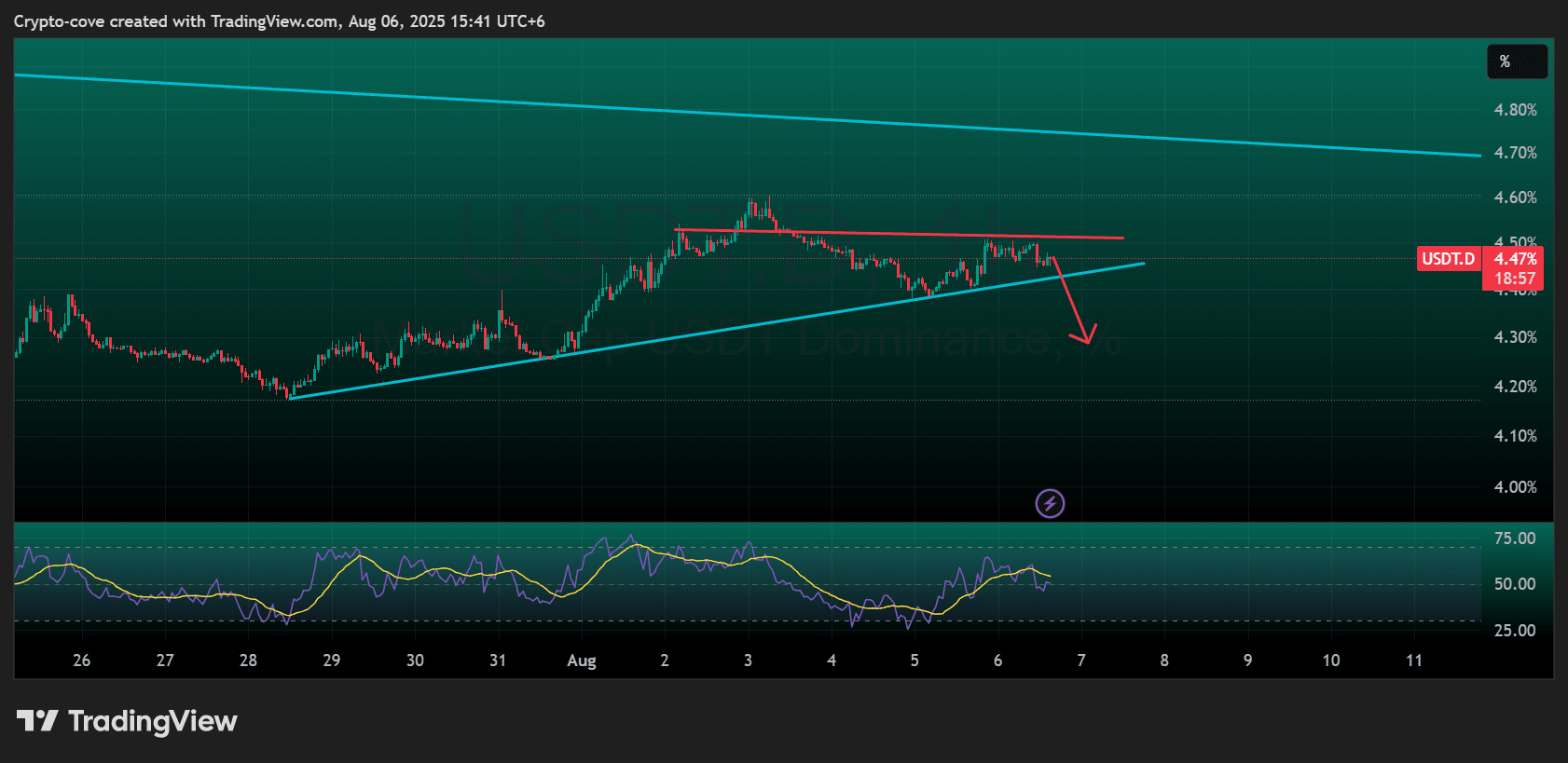The image size is (1568, 763).
Task: Click the 4.80% price axis label
Action: (1515, 110)
